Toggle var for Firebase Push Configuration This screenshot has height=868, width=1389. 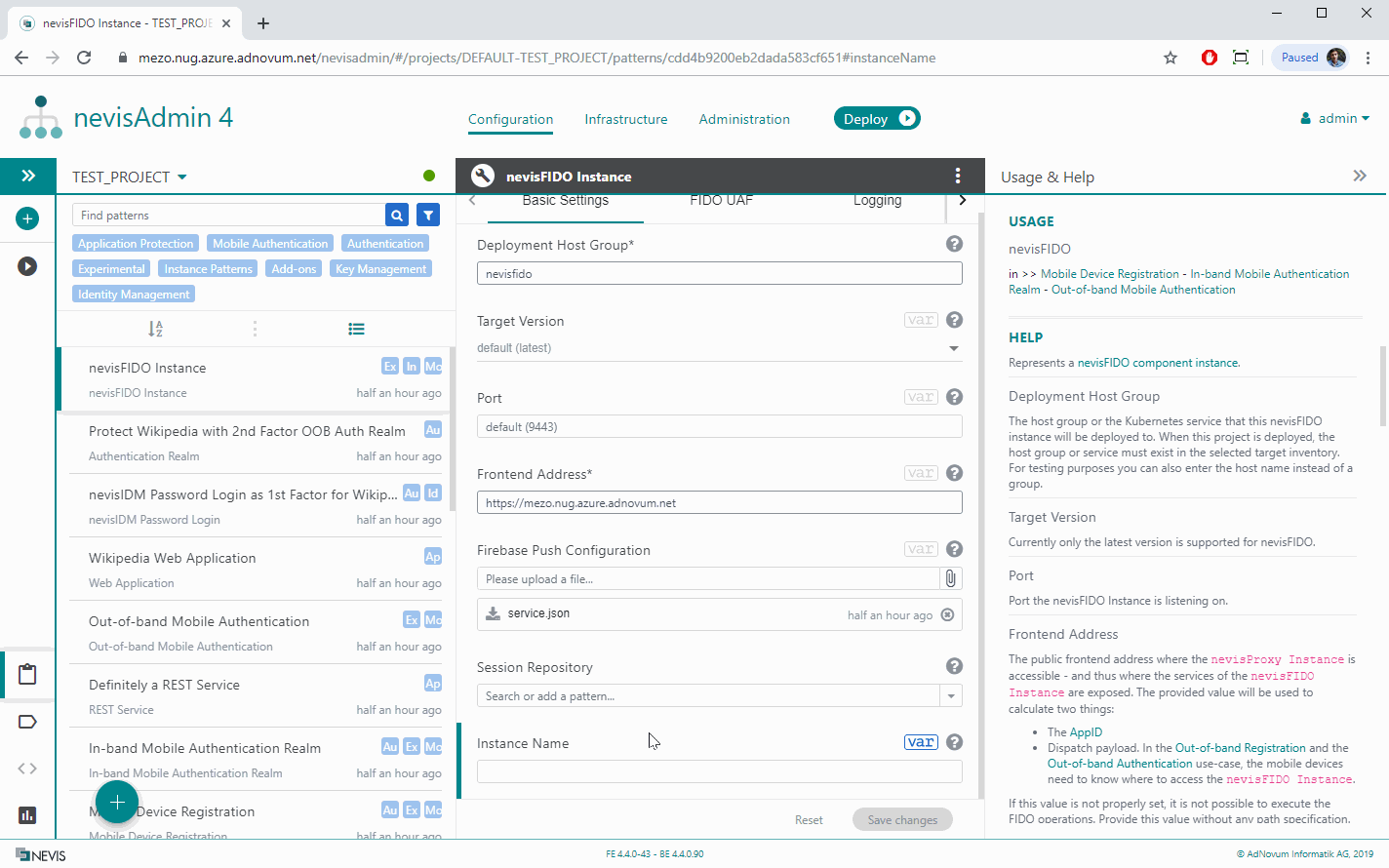(921, 549)
